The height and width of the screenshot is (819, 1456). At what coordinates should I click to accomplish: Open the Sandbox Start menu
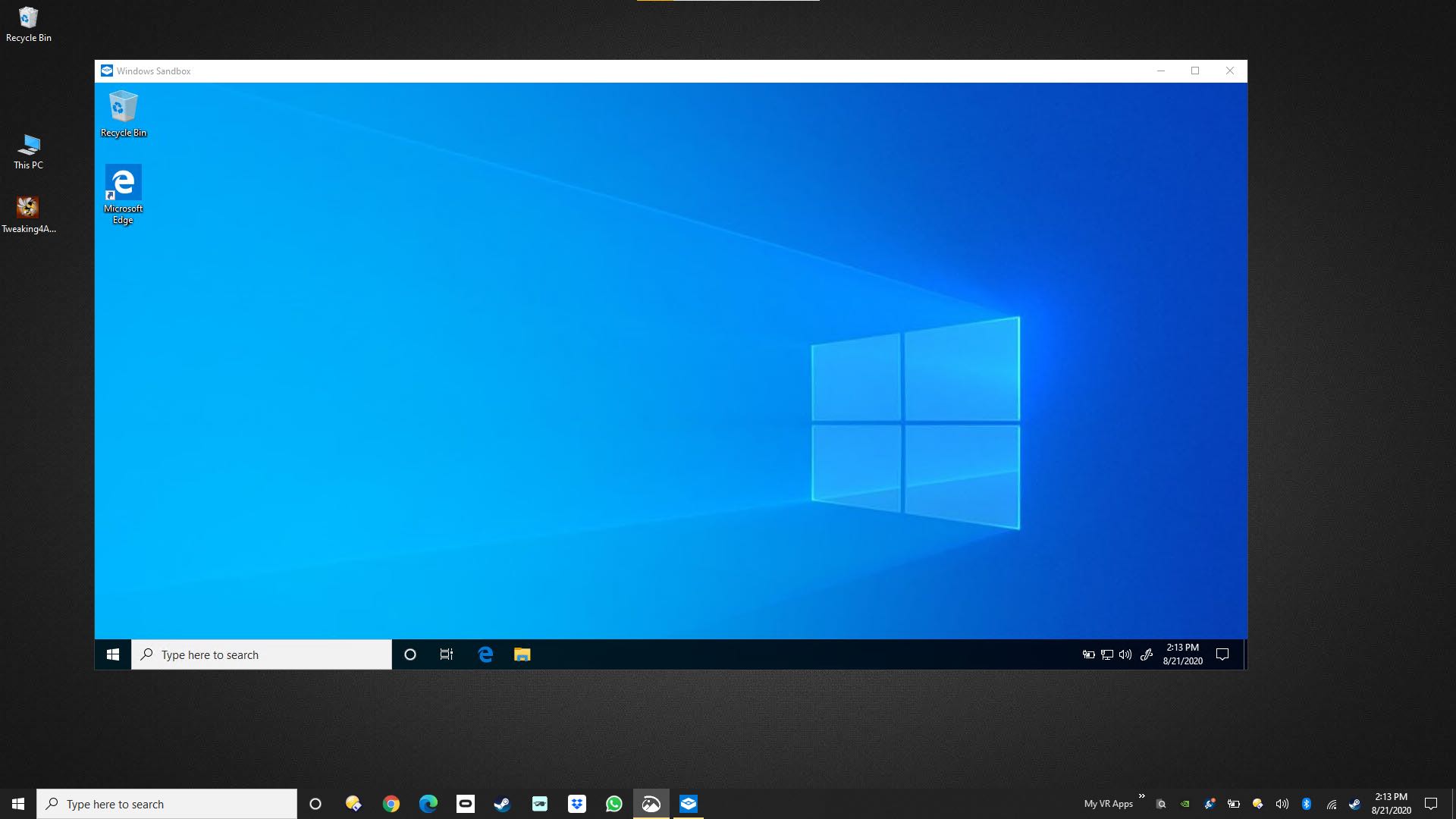tap(113, 654)
